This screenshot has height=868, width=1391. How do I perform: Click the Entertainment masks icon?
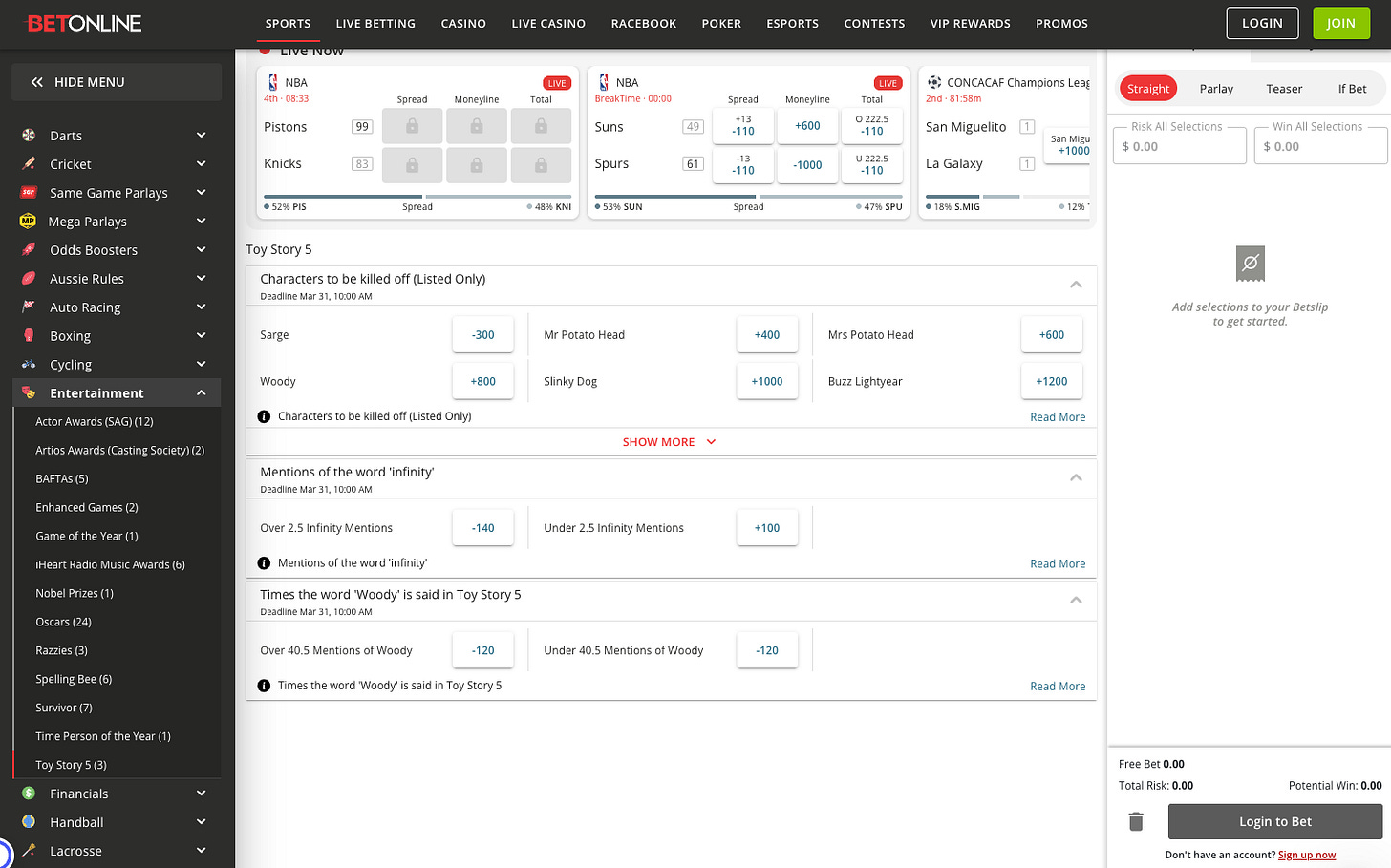pyautogui.click(x=29, y=393)
